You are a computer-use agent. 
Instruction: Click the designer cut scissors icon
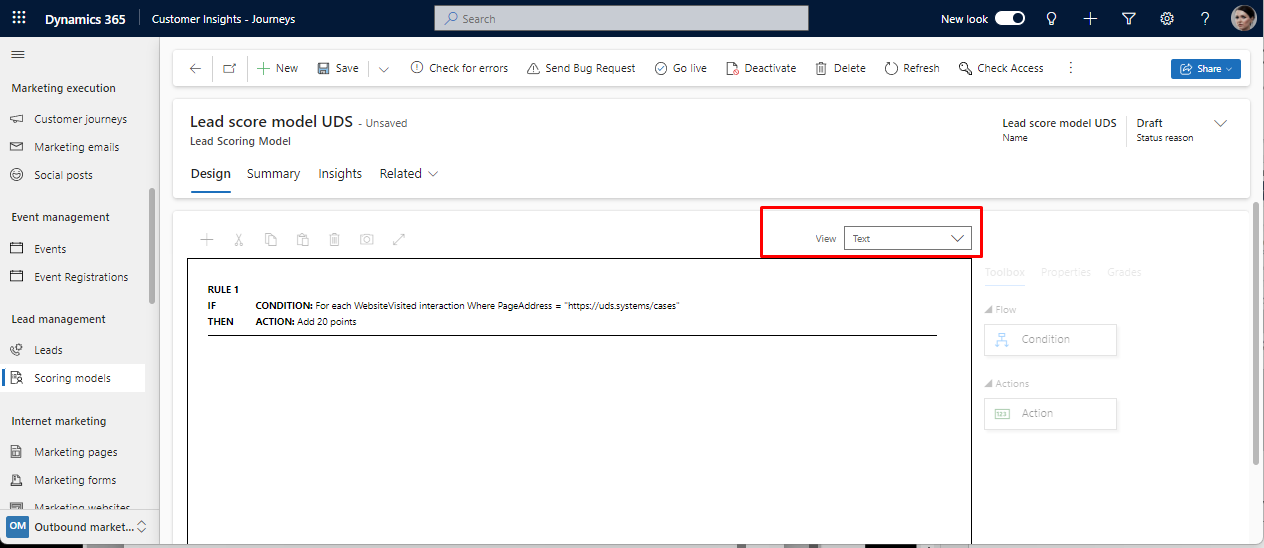click(x=239, y=240)
